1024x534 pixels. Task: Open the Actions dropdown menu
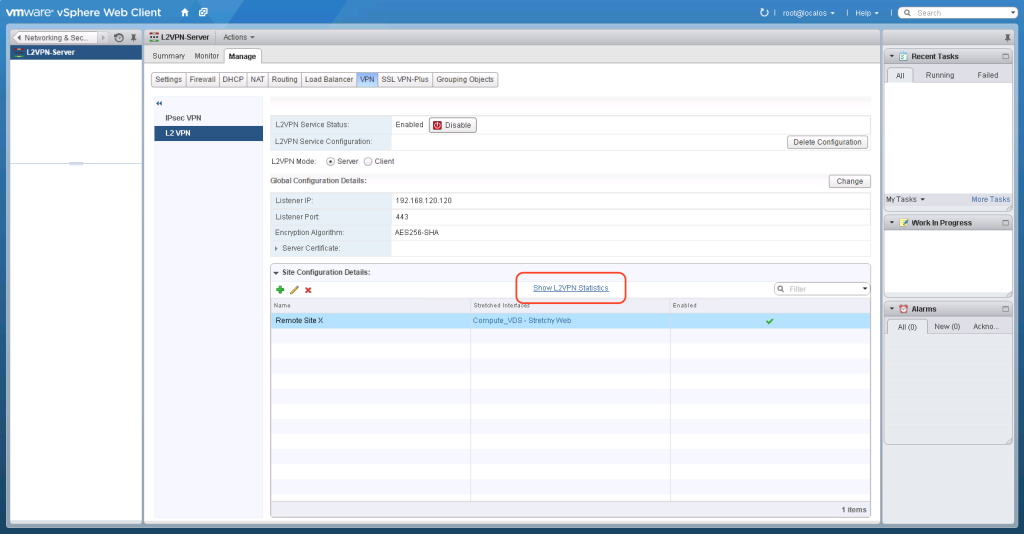click(x=238, y=37)
